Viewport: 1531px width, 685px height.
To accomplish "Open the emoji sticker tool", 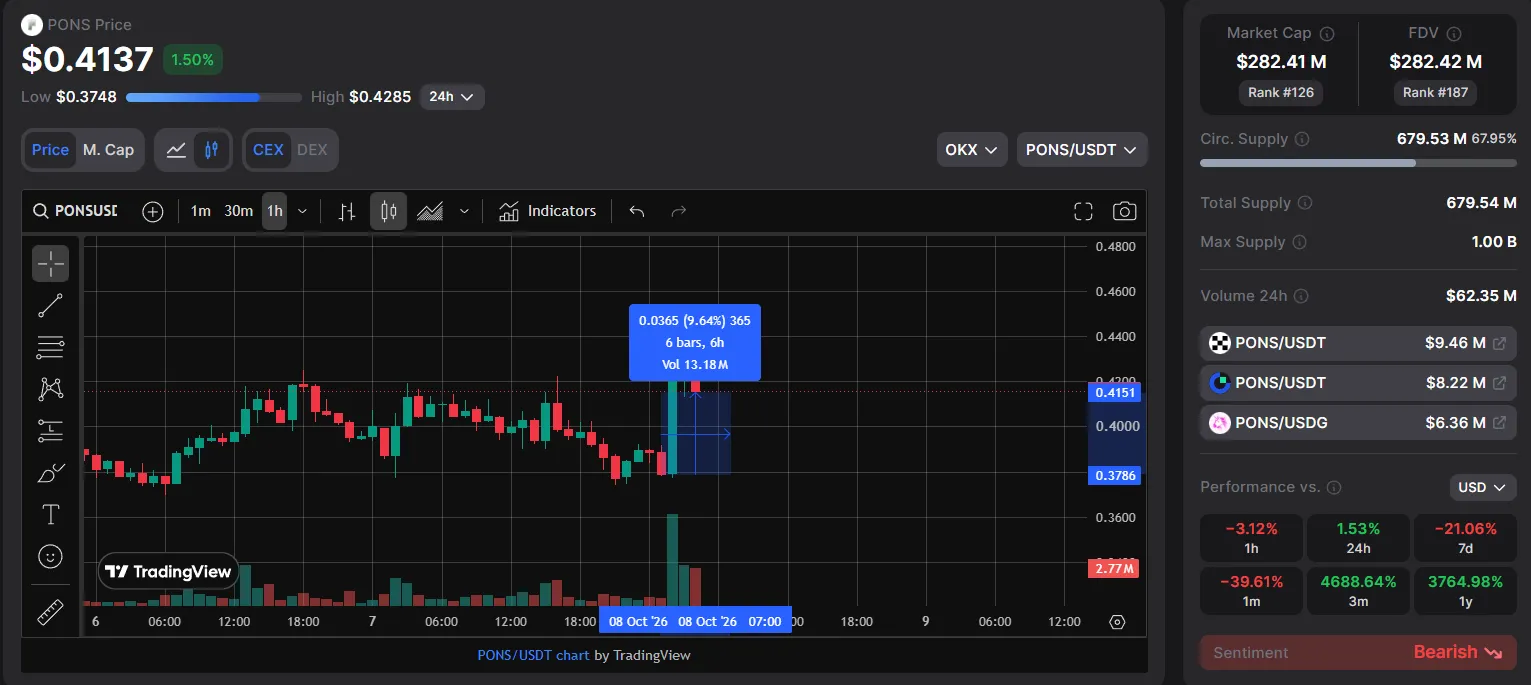I will tap(51, 556).
